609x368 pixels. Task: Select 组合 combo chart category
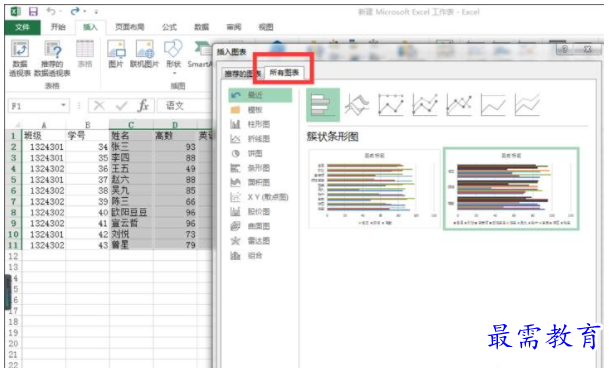coord(260,255)
